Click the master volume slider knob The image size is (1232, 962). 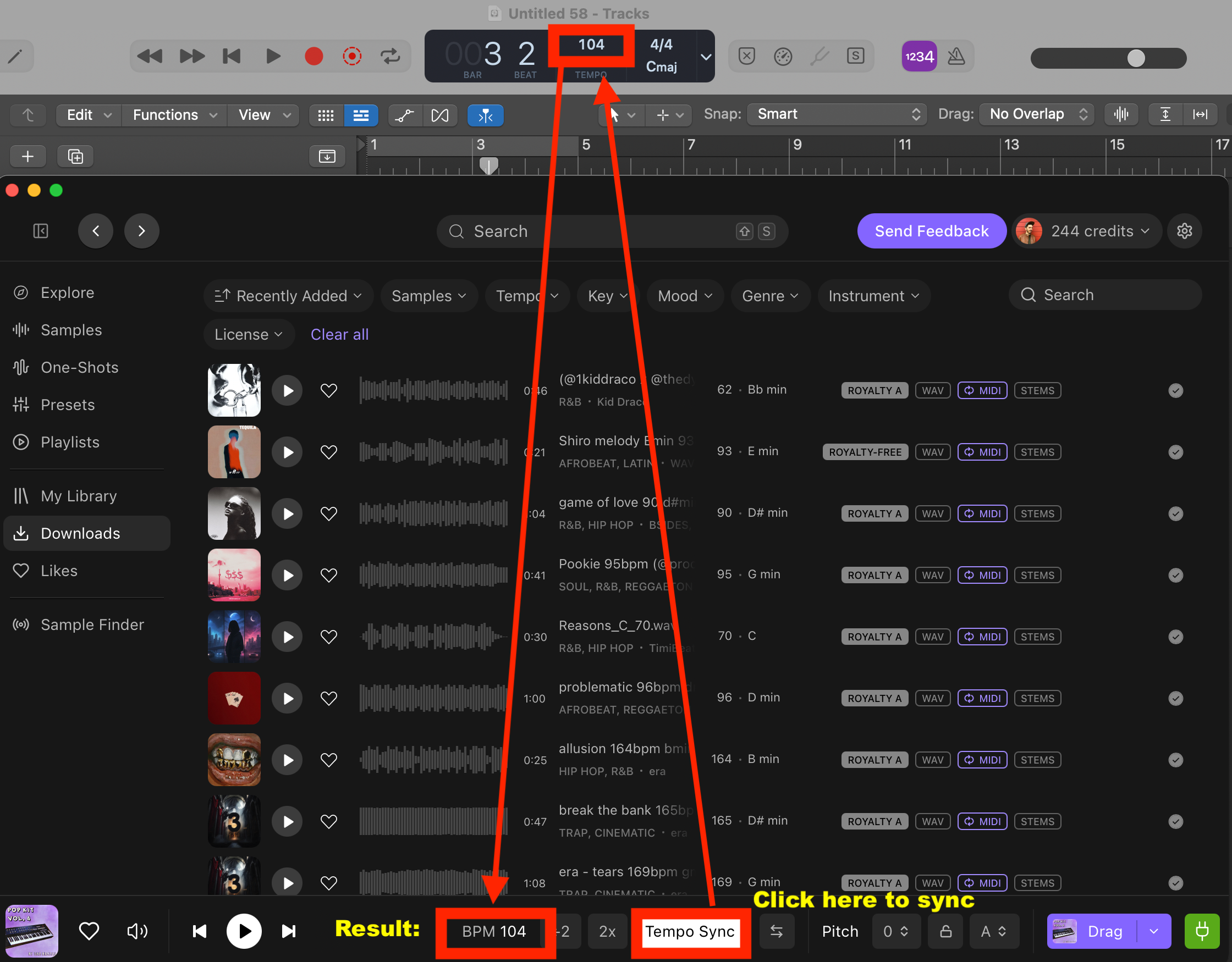(x=1136, y=58)
